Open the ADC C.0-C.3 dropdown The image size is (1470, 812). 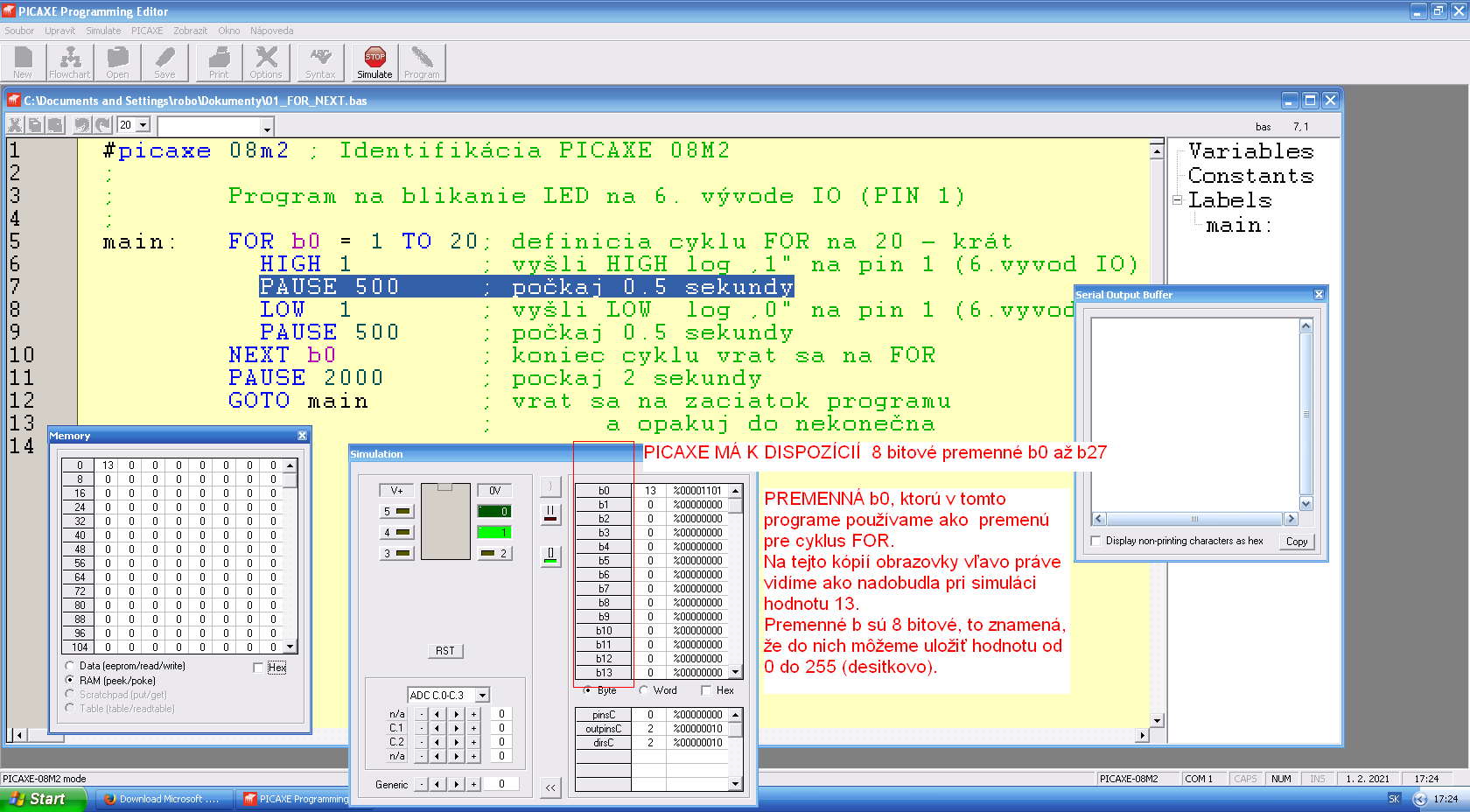click(x=482, y=696)
